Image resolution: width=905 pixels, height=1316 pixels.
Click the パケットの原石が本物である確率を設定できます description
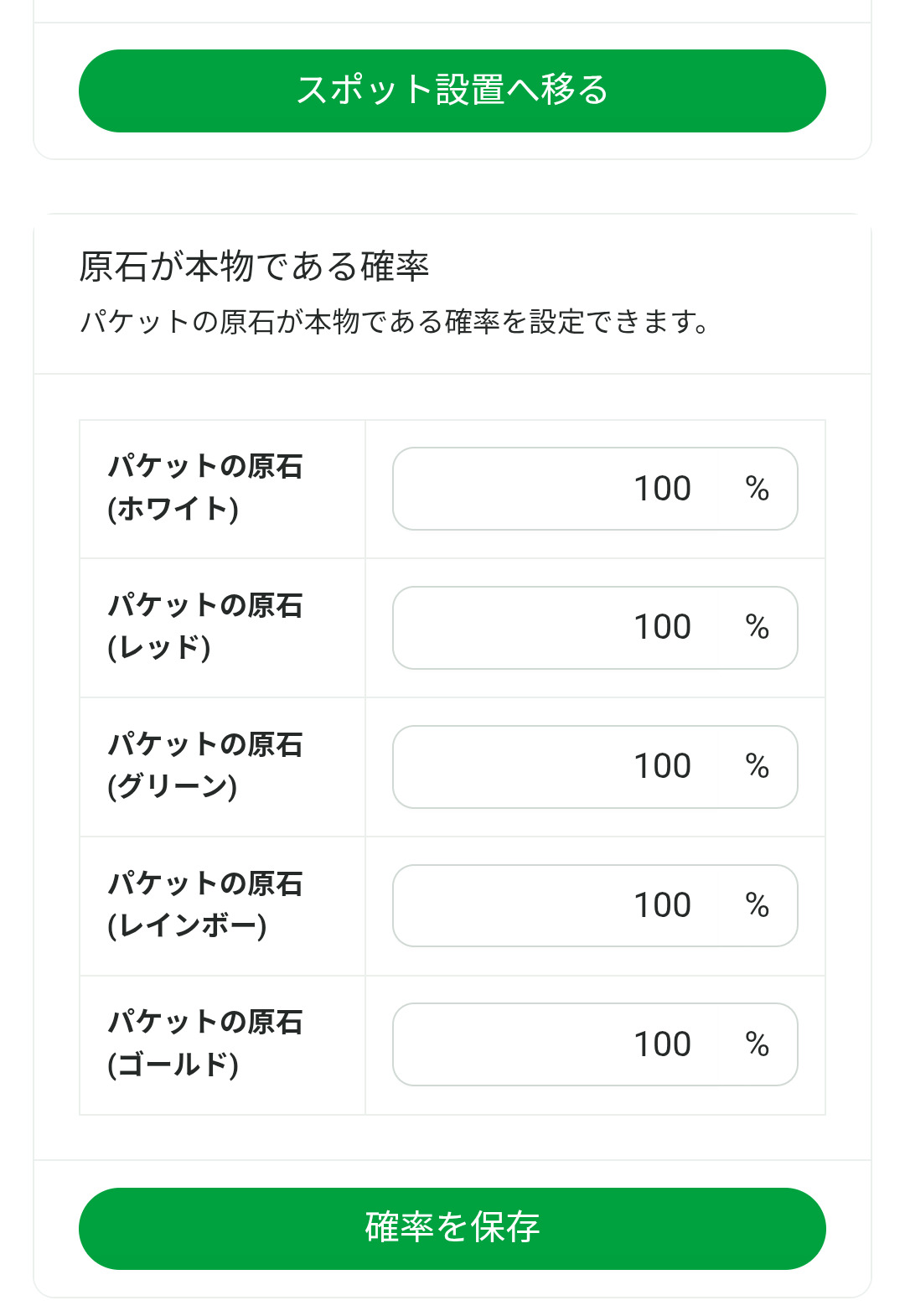point(394,322)
